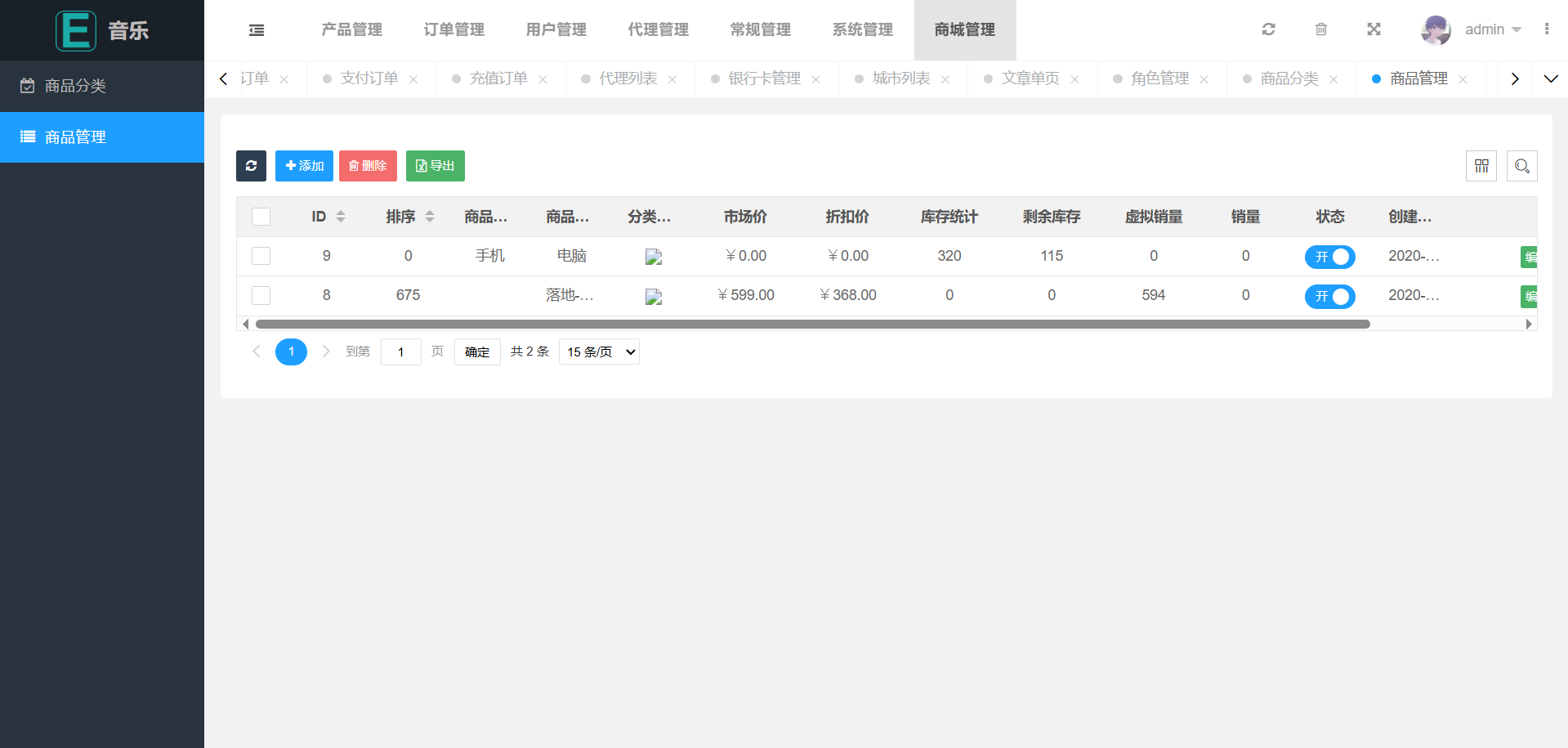This screenshot has height=748, width=1568.
Task: Switch to the 角色管理 tab
Action: pos(1159,78)
